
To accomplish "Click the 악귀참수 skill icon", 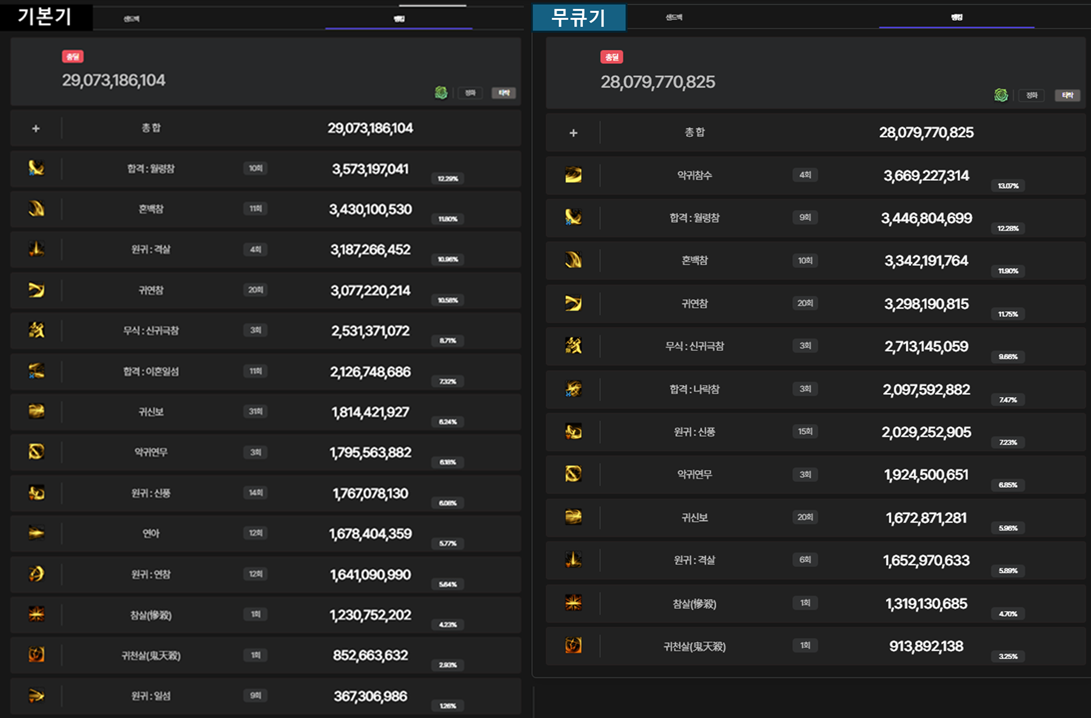I will tap(573, 175).
